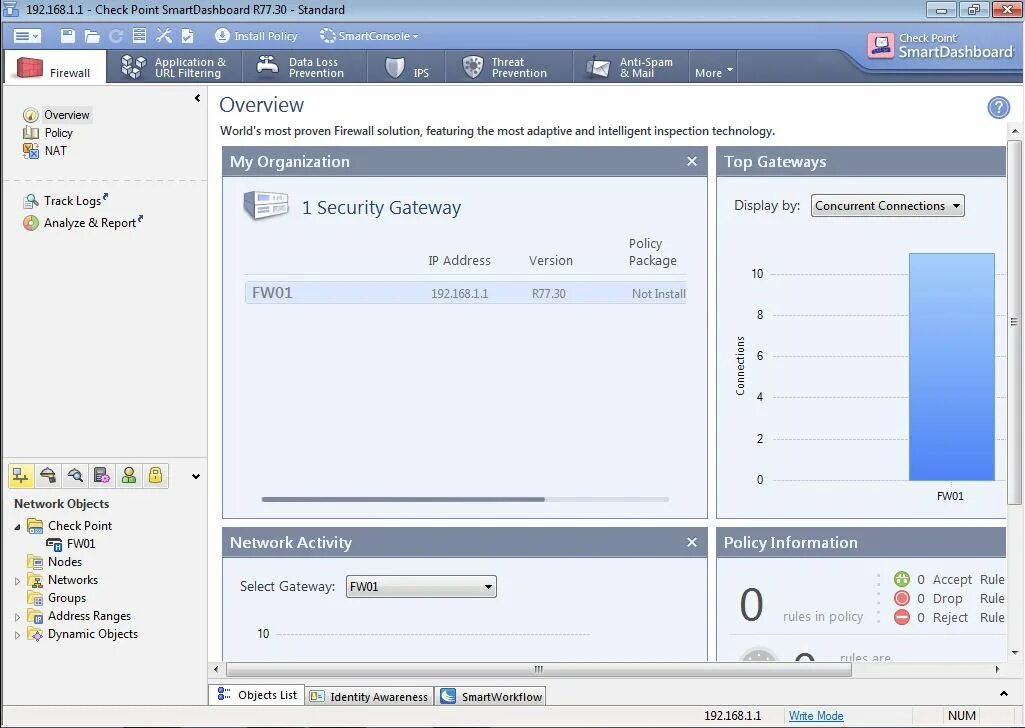Switch to Identity Awareness tab
The height and width of the screenshot is (728, 1025).
click(369, 697)
